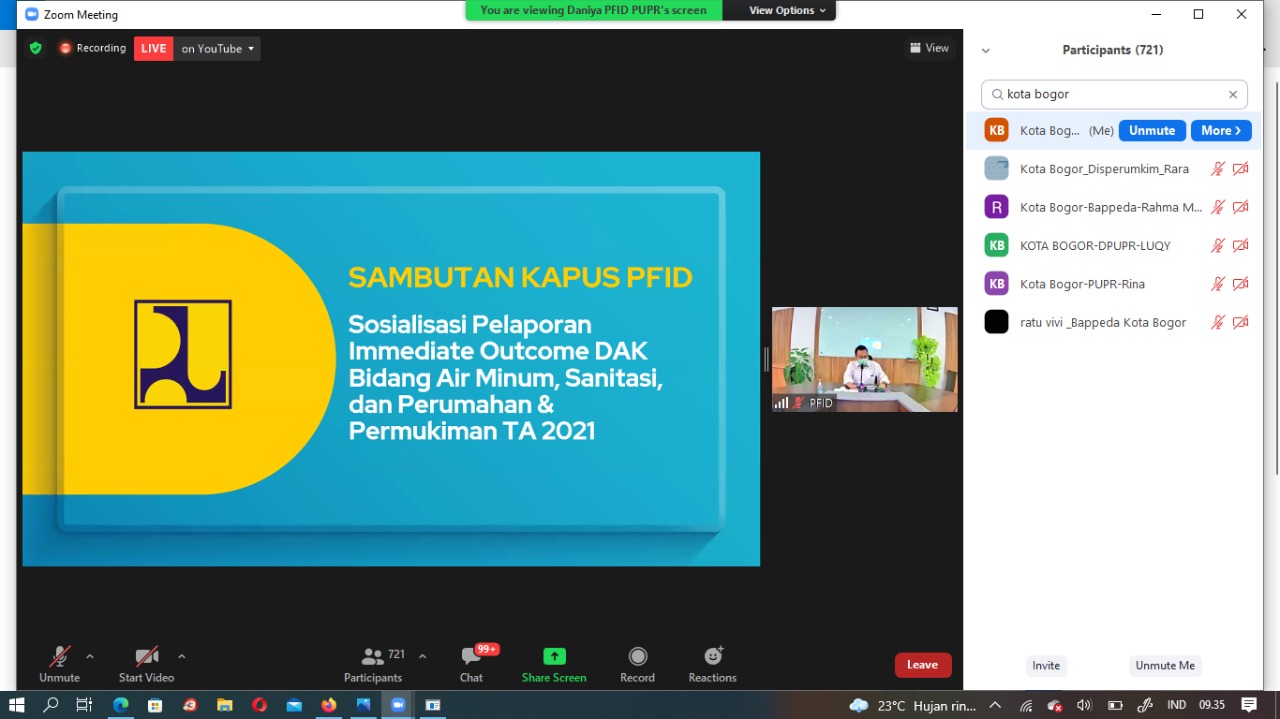Click the PFID speaker video thumbnail
Screen dimensions: 1280x719
(865, 359)
